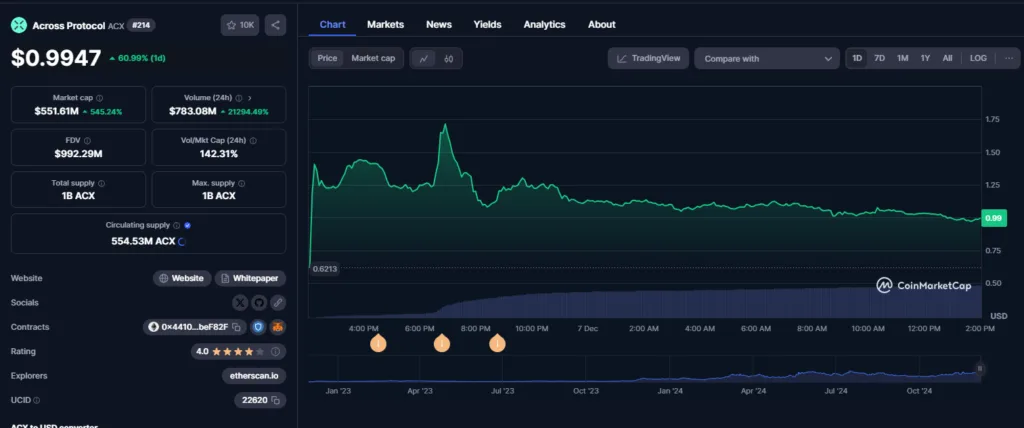This screenshot has width=1024, height=428.
Task: Click the chain link icon in Socials
Action: pyautogui.click(x=278, y=303)
